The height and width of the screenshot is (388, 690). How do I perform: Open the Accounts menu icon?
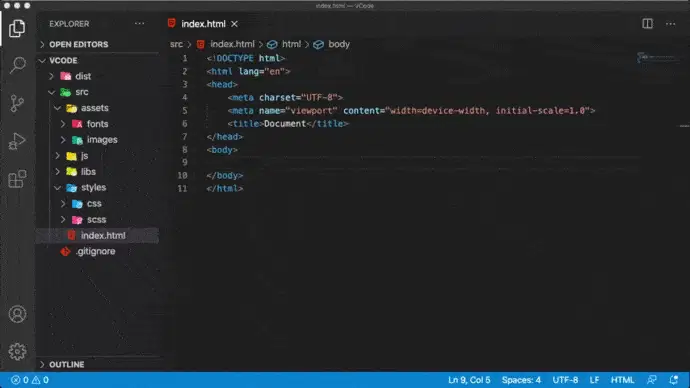[17, 314]
